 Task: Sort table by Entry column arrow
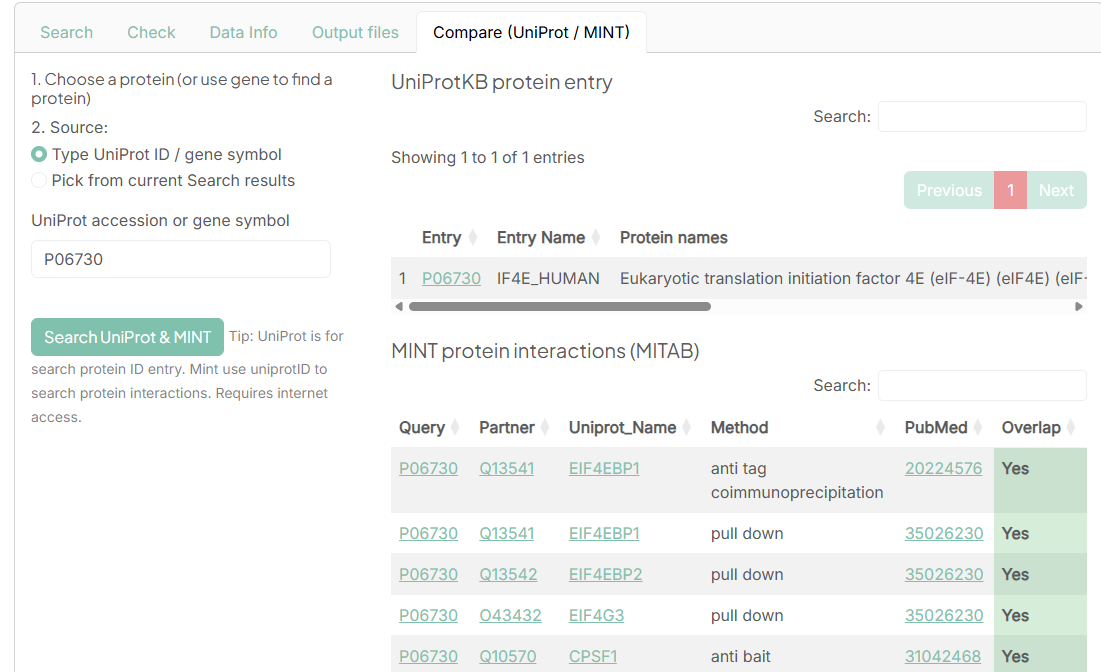[x=471, y=237]
